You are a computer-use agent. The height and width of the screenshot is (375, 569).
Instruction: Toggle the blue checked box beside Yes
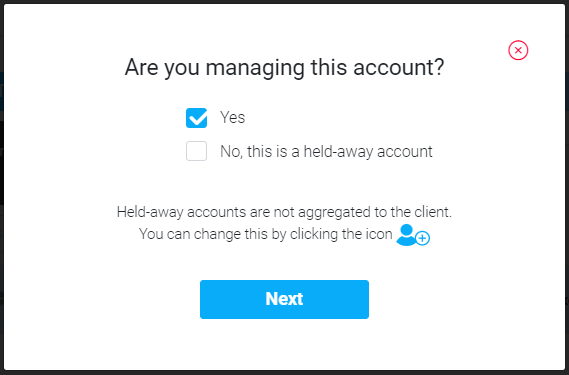pos(196,118)
